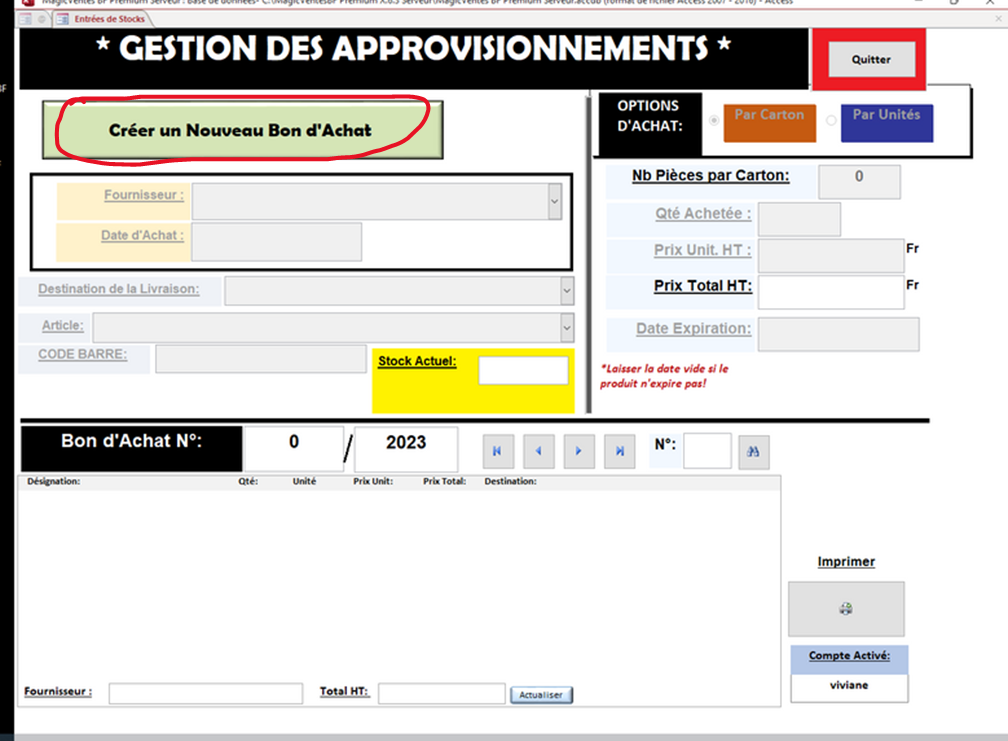This screenshot has width=1008, height=741.
Task: Click the Actualiser button
Action: (x=541, y=695)
